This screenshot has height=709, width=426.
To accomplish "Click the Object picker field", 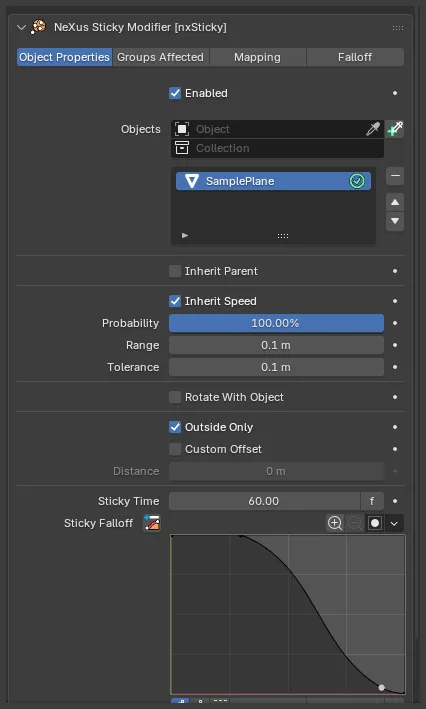I will (277, 129).
